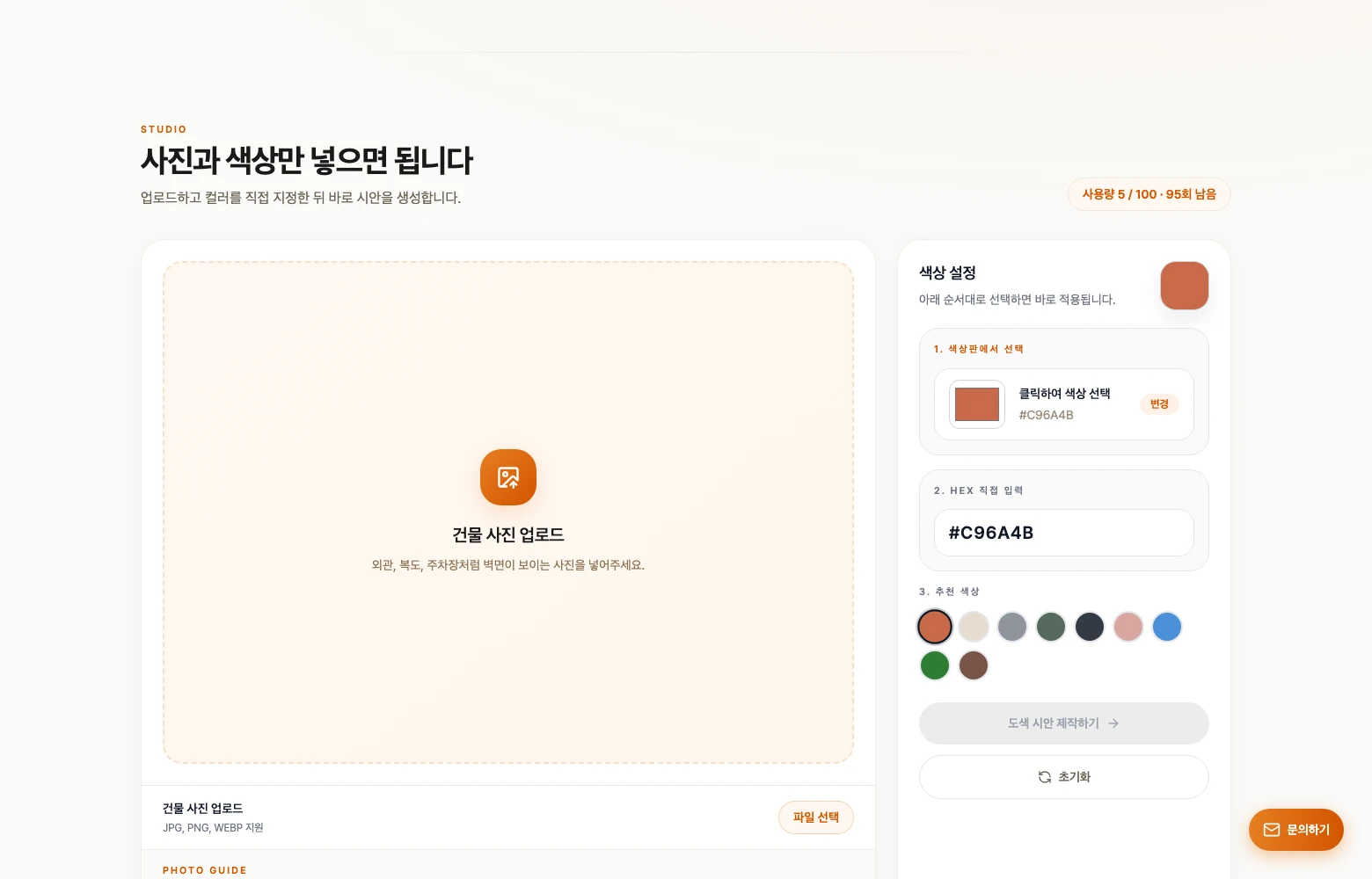The width and height of the screenshot is (1372, 879).
Task: Click the envelope icon in the 문의하기 button
Action: [x=1272, y=830]
